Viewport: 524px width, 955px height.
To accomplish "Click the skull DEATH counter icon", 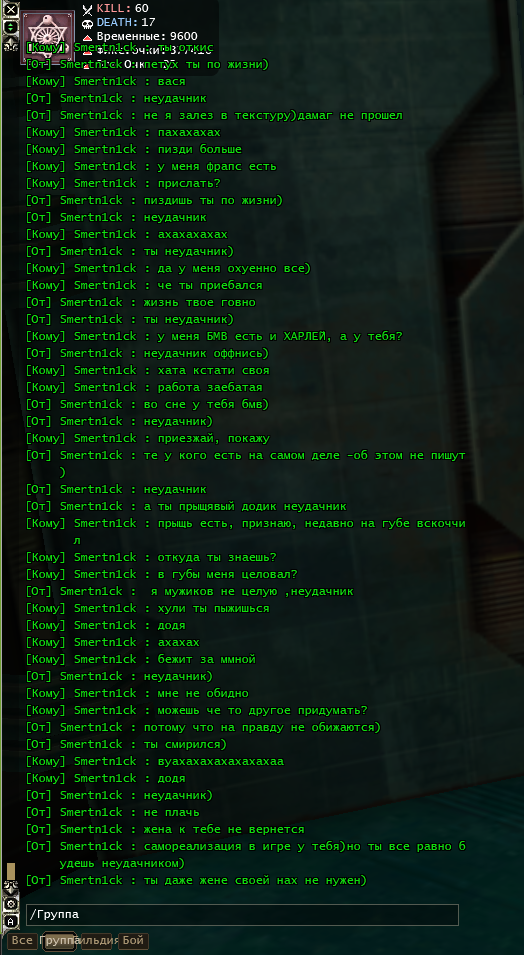I will 87,24.
